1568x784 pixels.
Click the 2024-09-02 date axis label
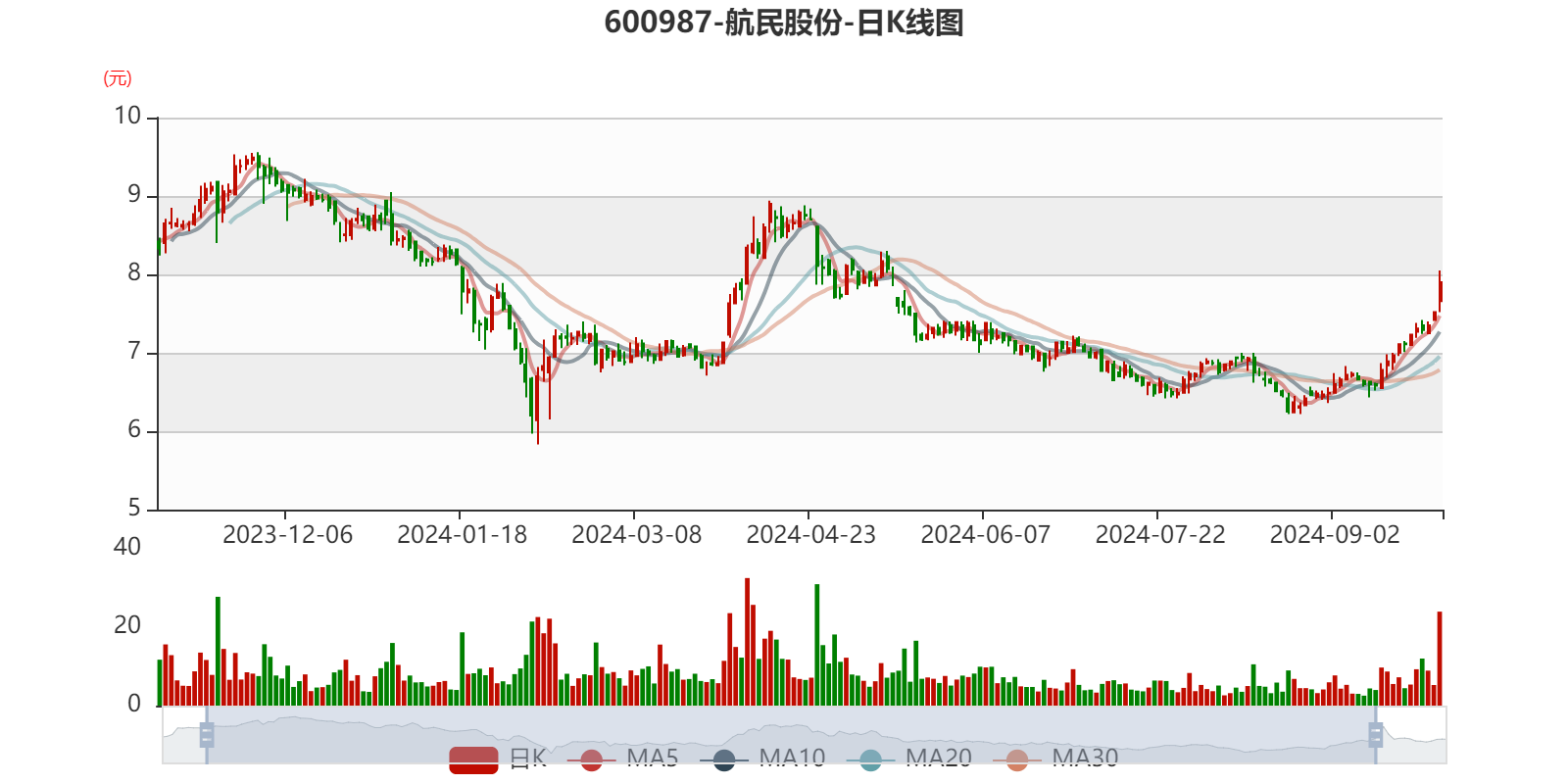point(1335,535)
